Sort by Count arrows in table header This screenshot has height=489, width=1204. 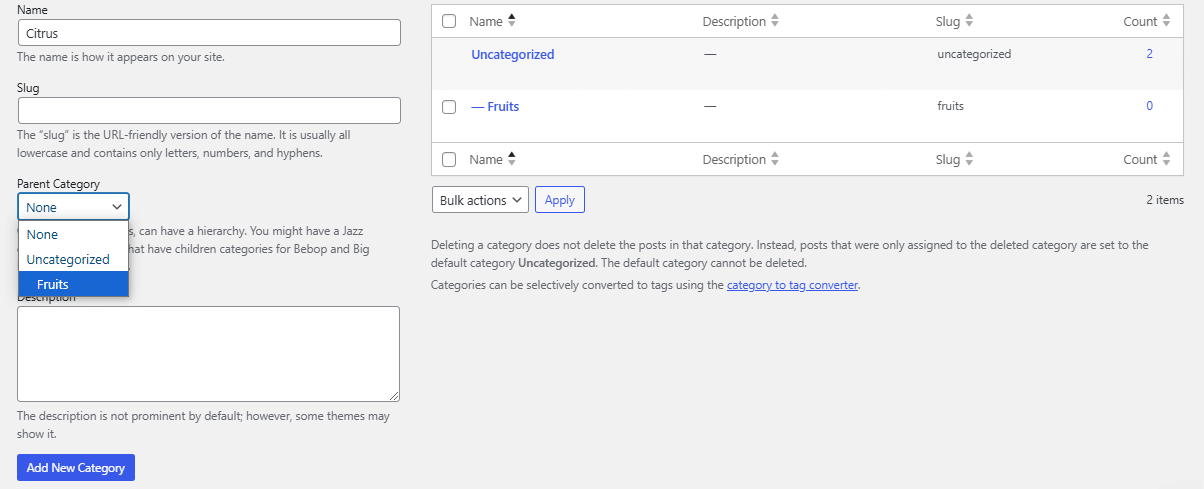click(x=1167, y=21)
